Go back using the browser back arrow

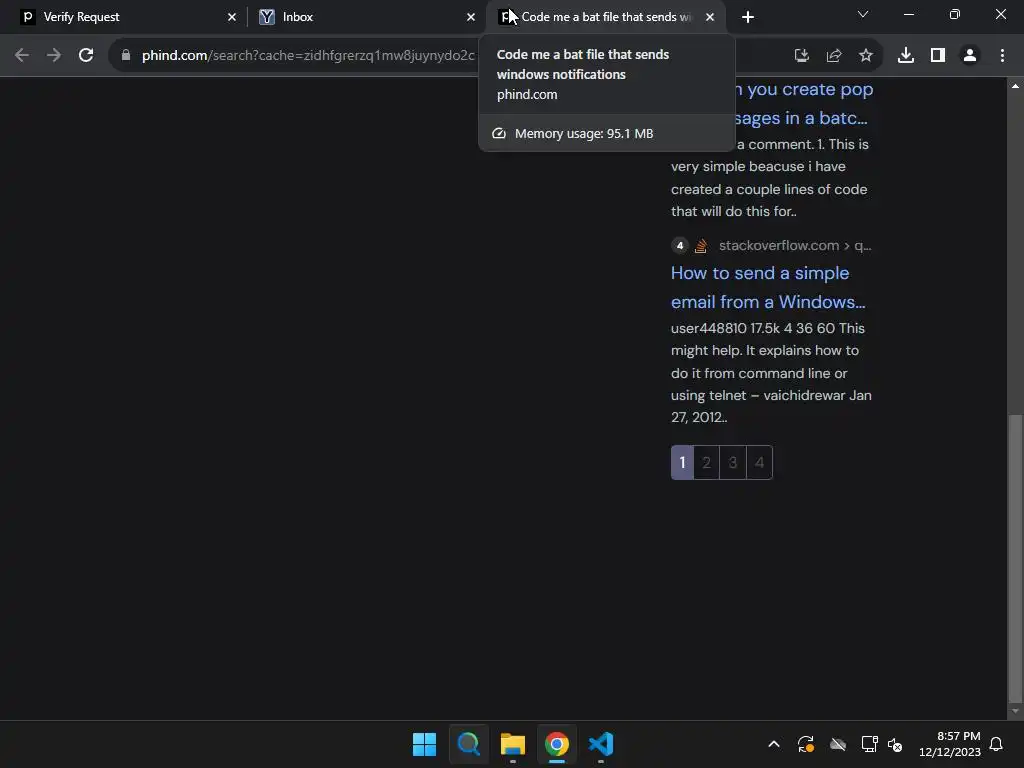(22, 56)
